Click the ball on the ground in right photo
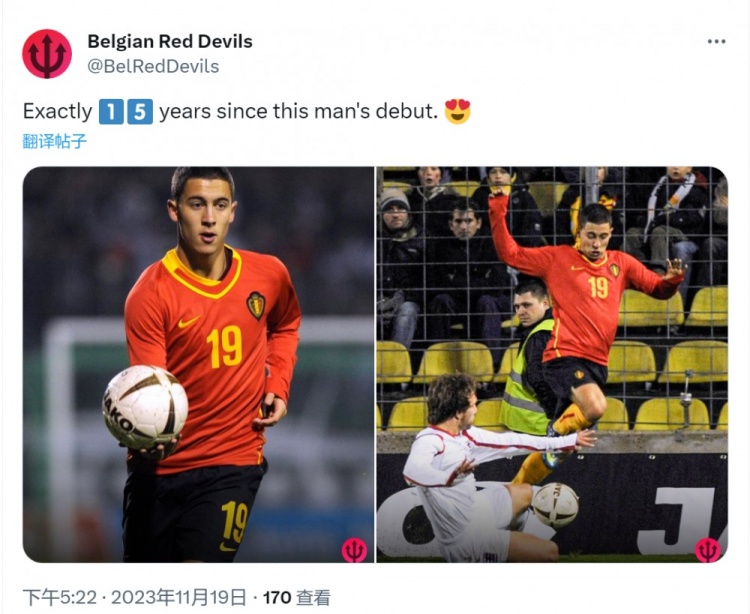This screenshot has height=614, width=750. pos(555,505)
